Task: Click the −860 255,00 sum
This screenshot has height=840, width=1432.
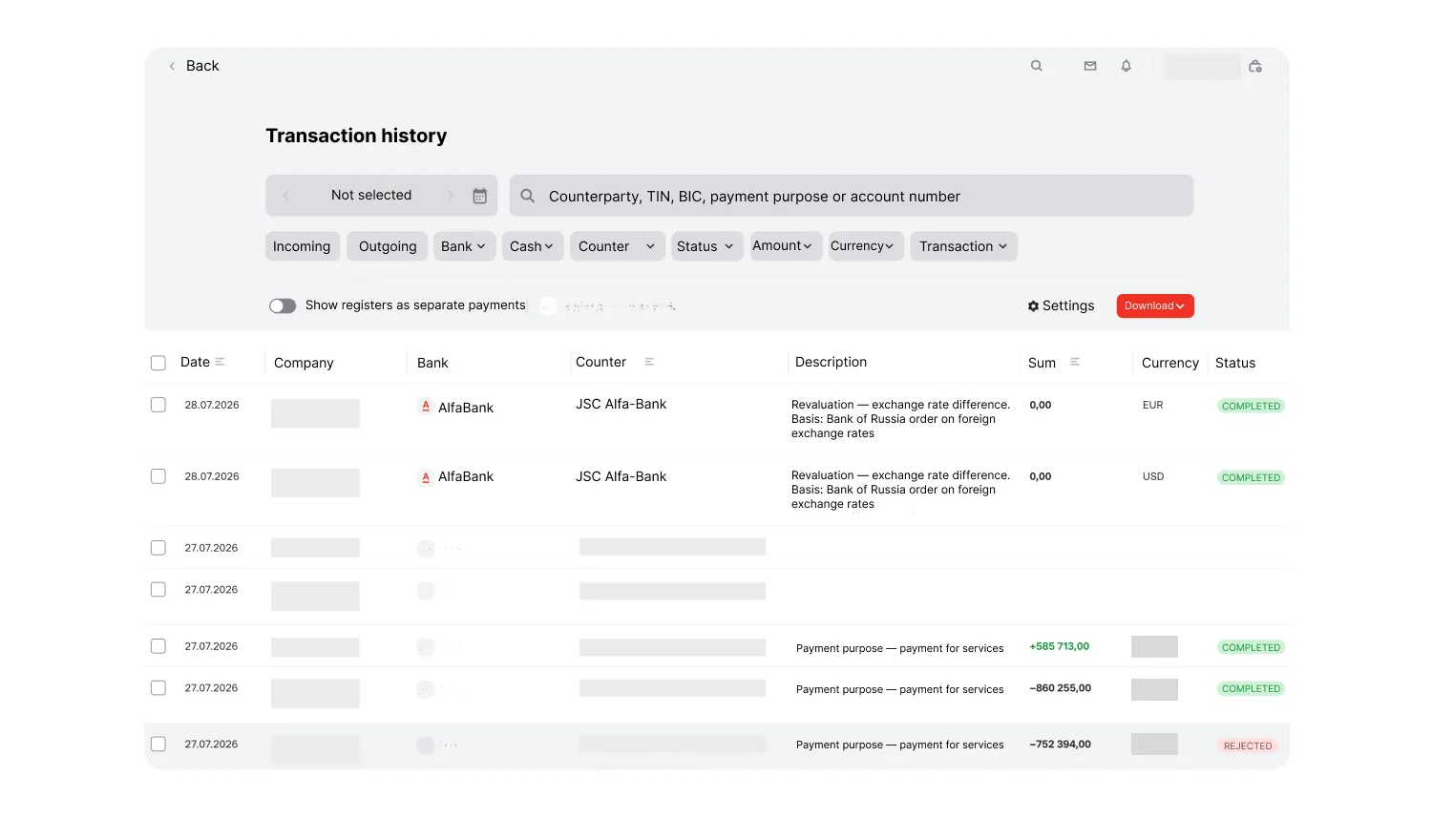Action: pyautogui.click(x=1061, y=688)
